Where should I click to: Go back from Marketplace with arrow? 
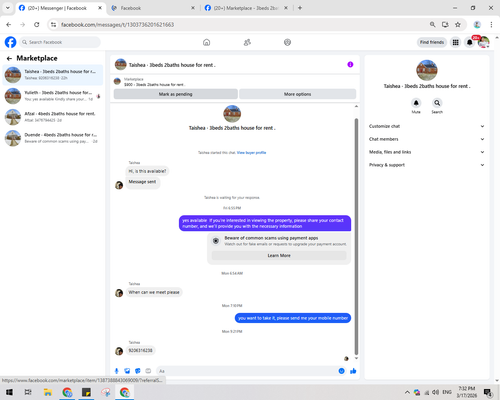tap(9, 58)
